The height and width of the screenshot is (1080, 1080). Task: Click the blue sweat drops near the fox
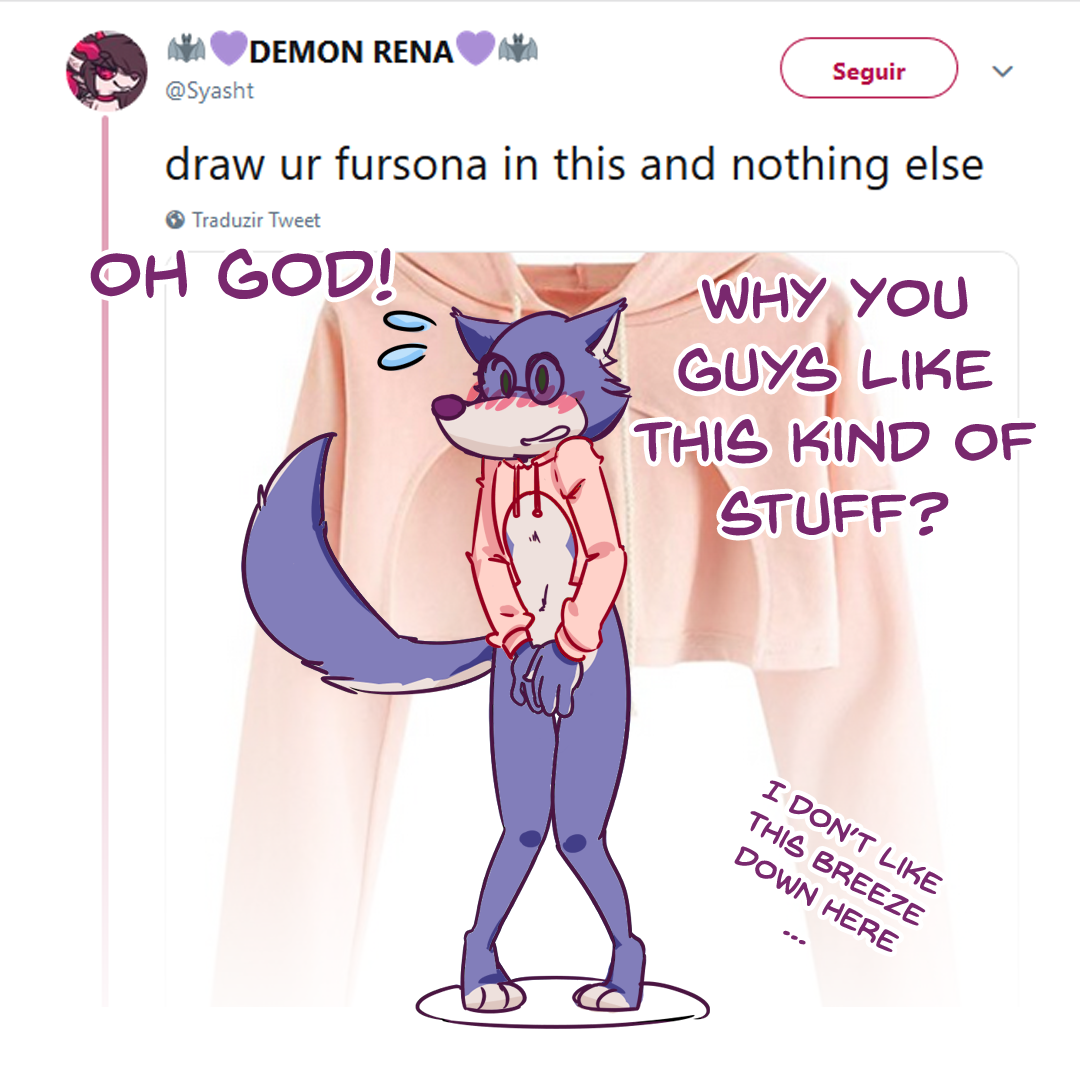(406, 339)
